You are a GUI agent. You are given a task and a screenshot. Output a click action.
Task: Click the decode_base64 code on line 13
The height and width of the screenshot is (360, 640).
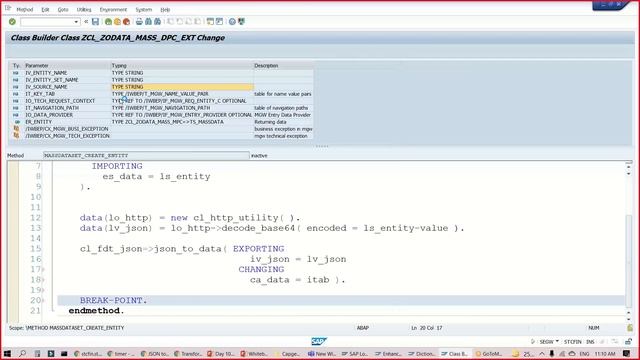tap(258, 228)
